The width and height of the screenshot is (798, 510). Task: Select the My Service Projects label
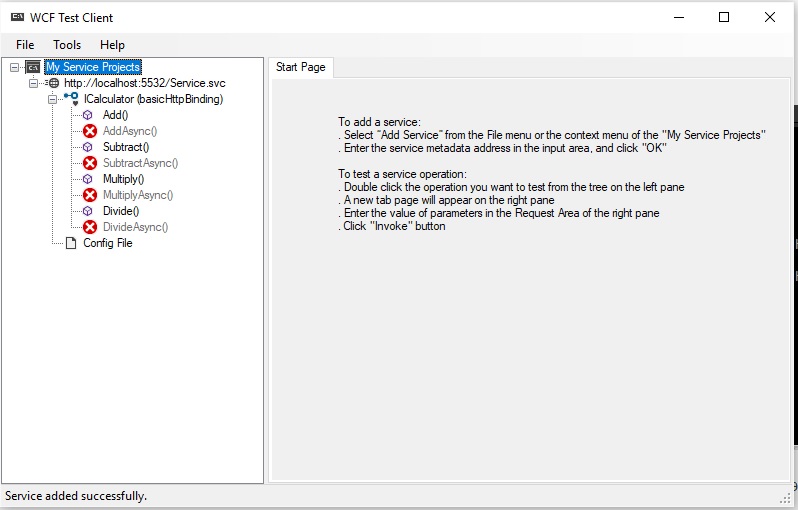click(93, 67)
